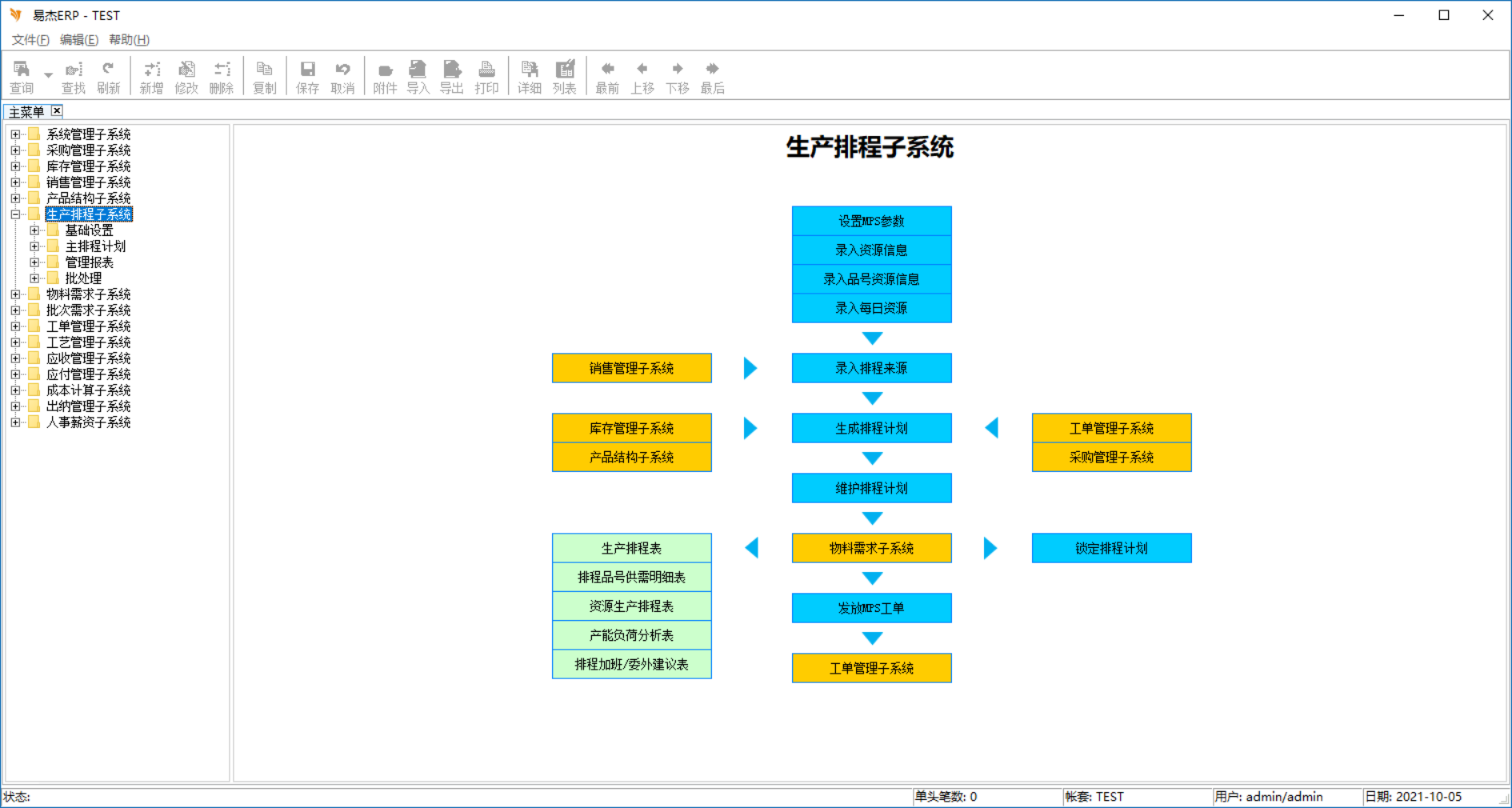This screenshot has height=808, width=1512.
Task: Open 录入品号资源信息 flowchart button
Action: (872, 279)
